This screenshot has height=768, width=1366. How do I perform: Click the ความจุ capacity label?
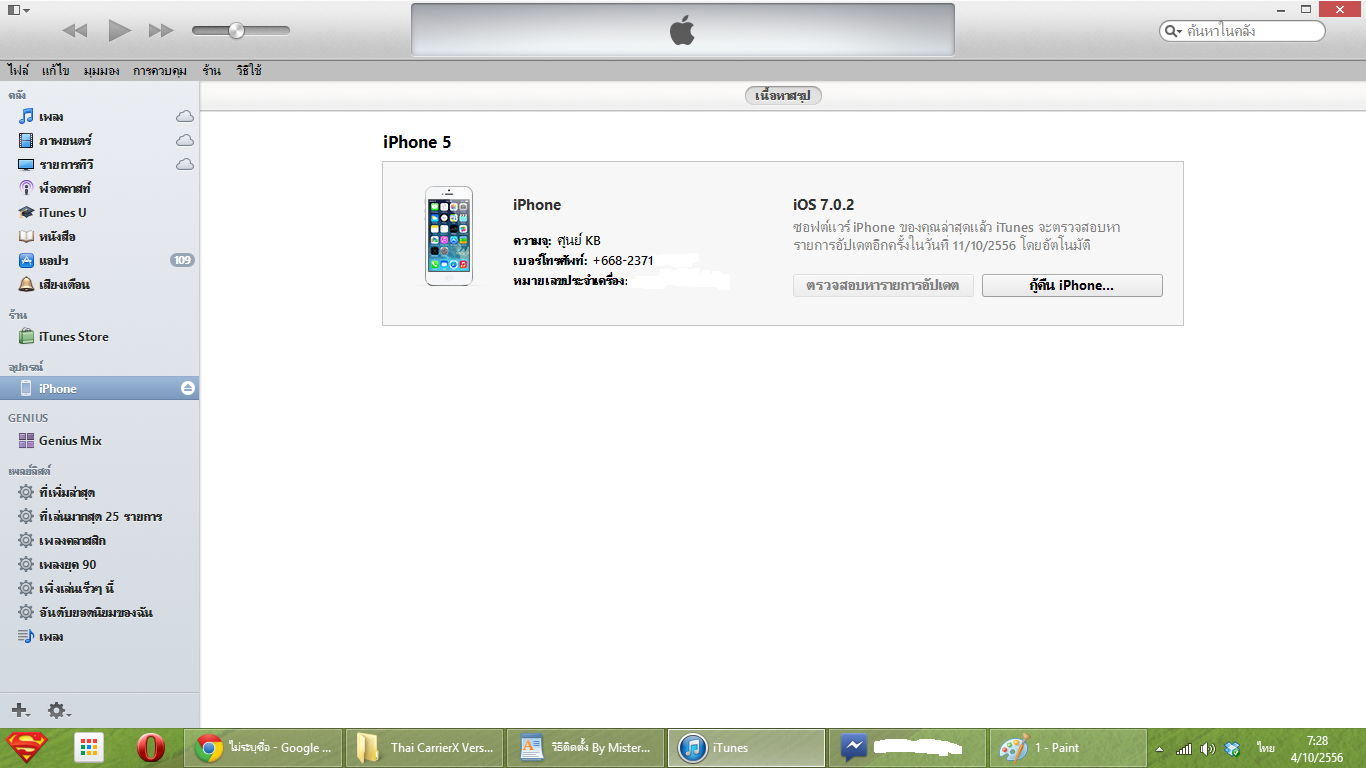532,241
